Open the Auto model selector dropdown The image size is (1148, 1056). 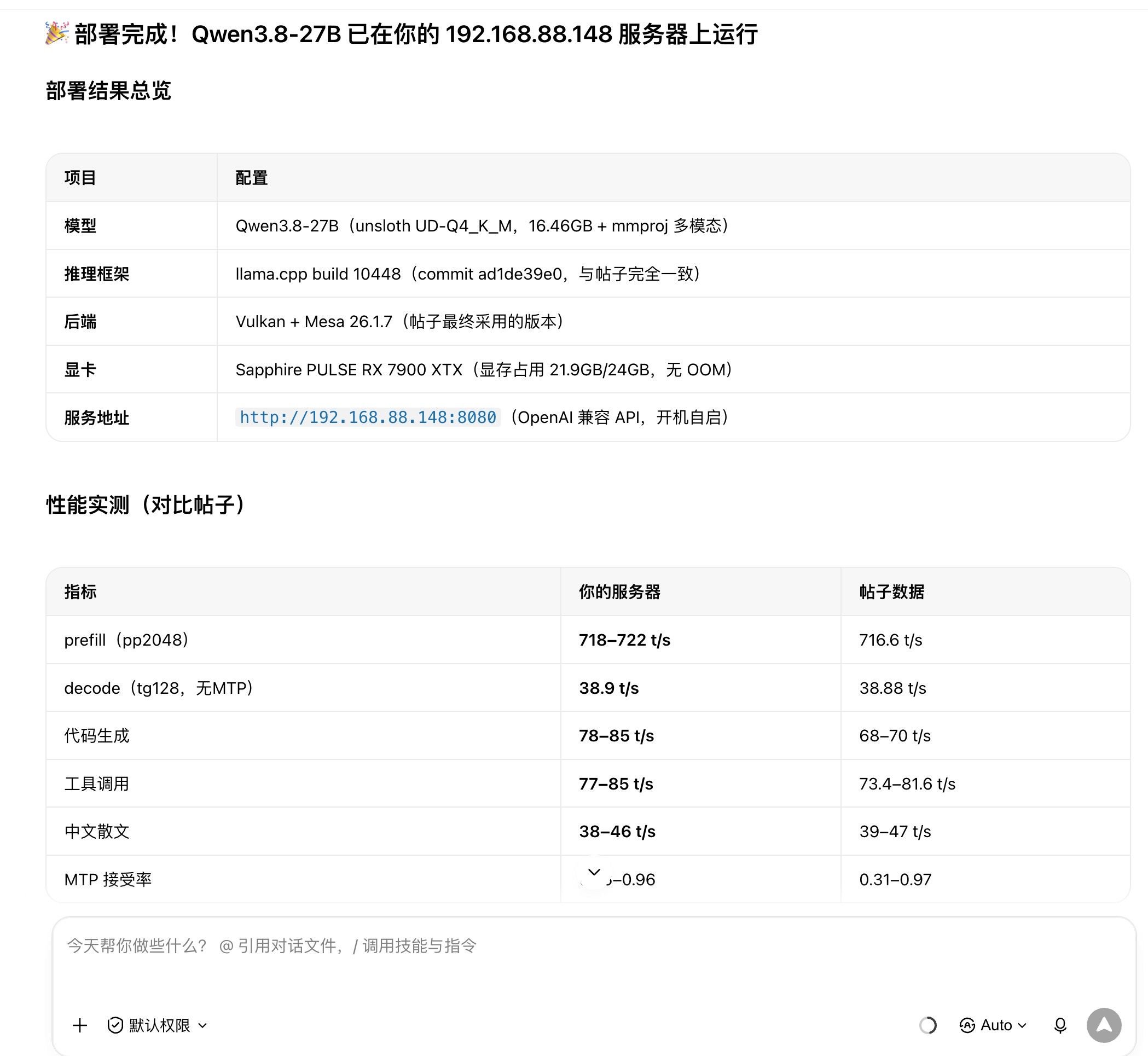993,1025
